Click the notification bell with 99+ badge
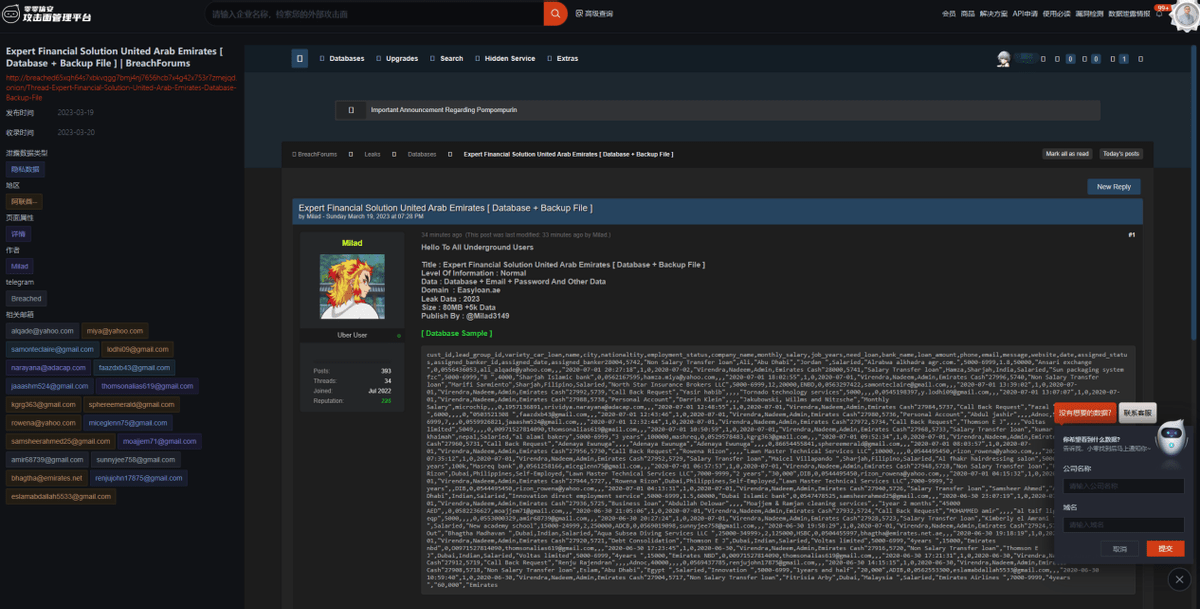The height and width of the screenshot is (609, 1200). pos(1160,13)
